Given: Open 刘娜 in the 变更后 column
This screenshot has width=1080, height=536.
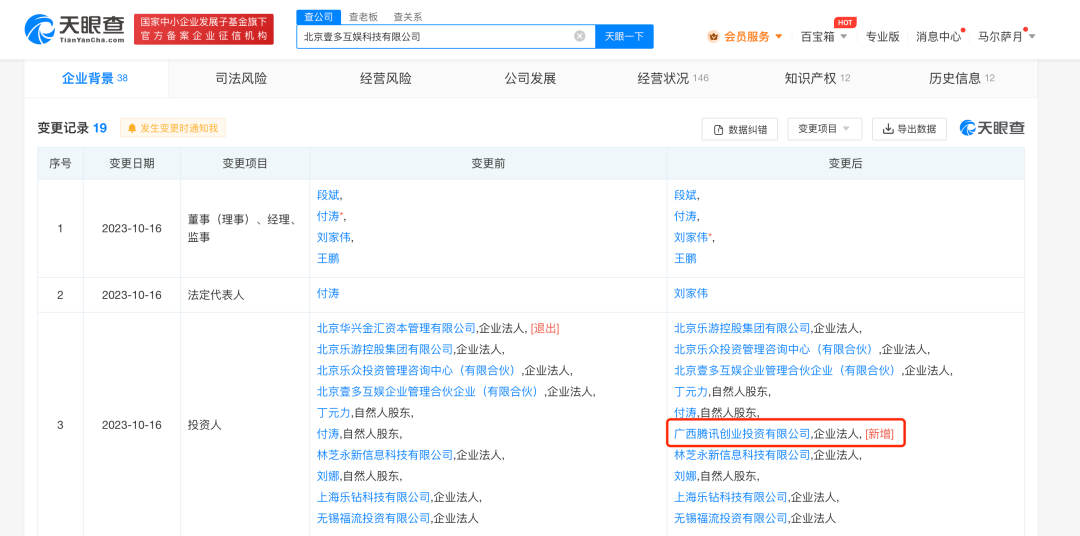Looking at the screenshot, I should [685, 475].
